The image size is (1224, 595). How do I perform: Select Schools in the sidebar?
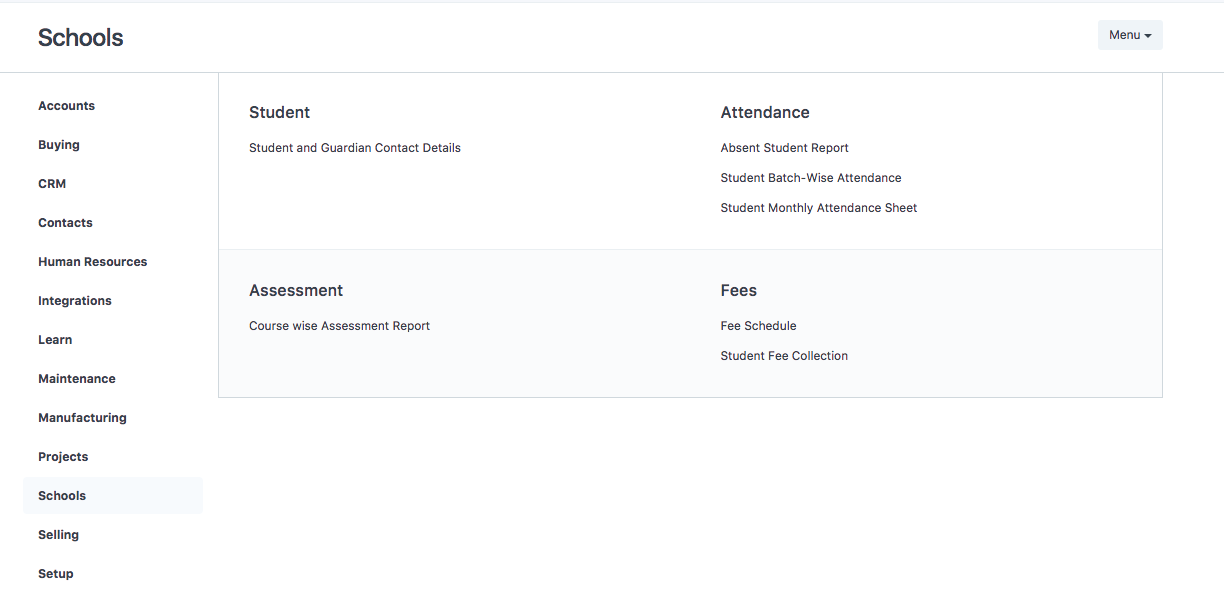[62, 495]
